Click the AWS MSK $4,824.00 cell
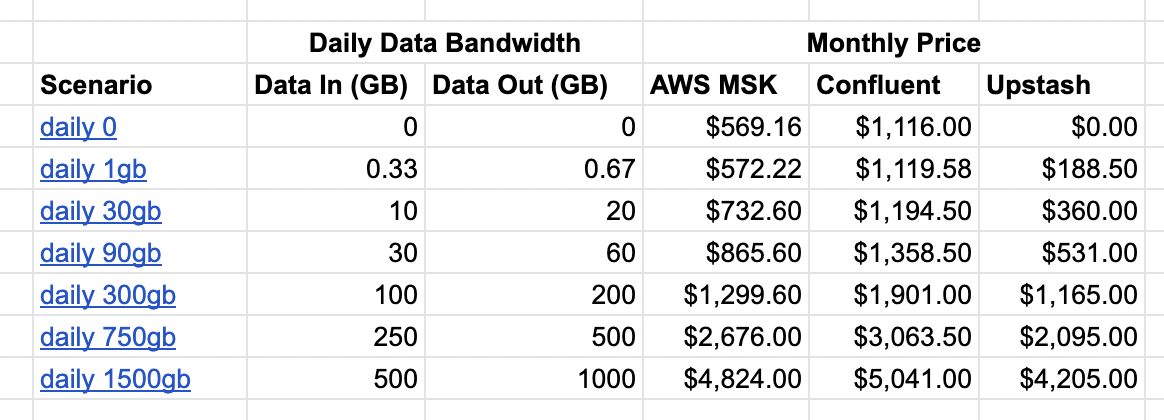 pyautogui.click(x=742, y=379)
